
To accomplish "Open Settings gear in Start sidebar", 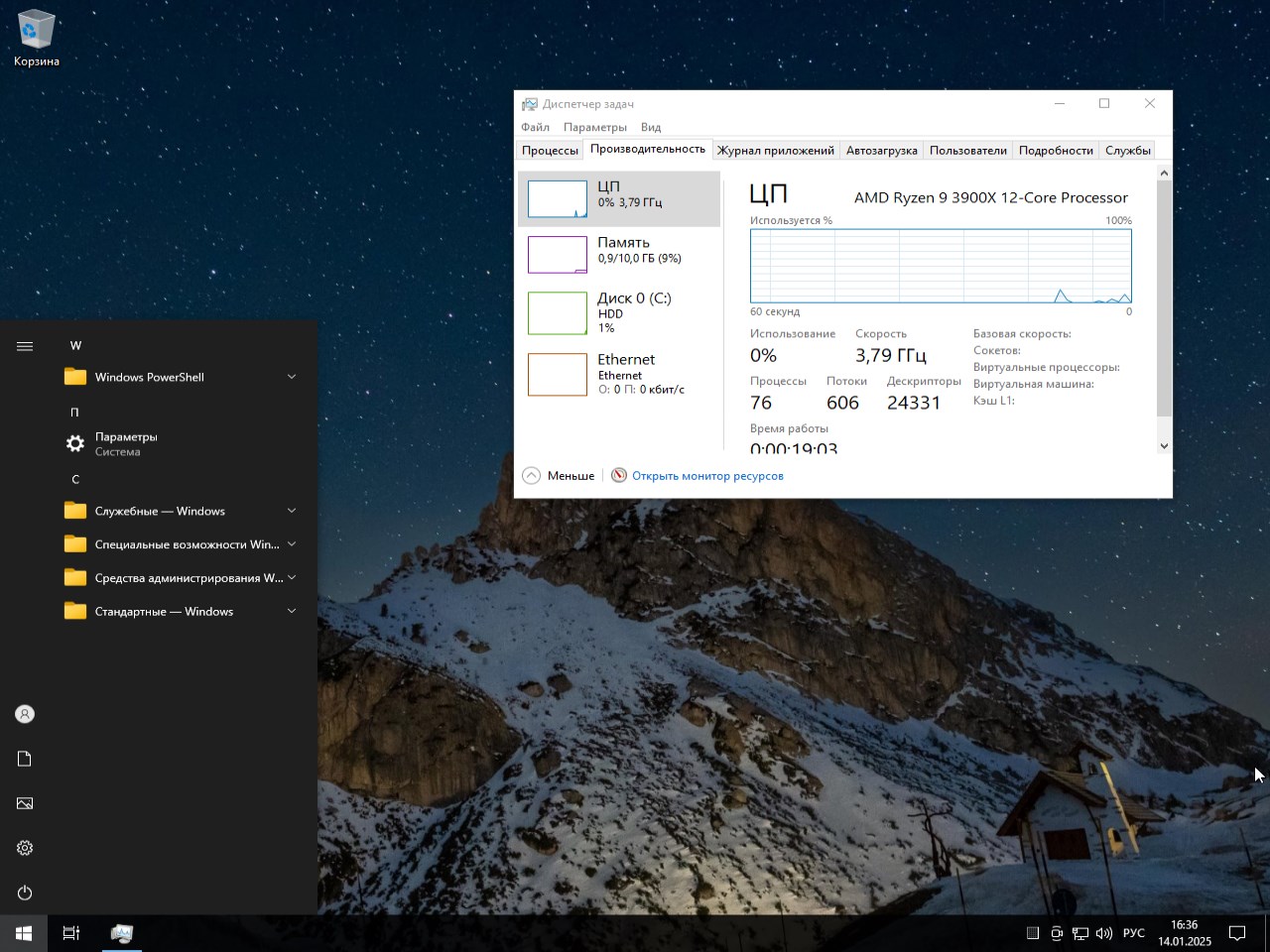I will pyautogui.click(x=25, y=848).
